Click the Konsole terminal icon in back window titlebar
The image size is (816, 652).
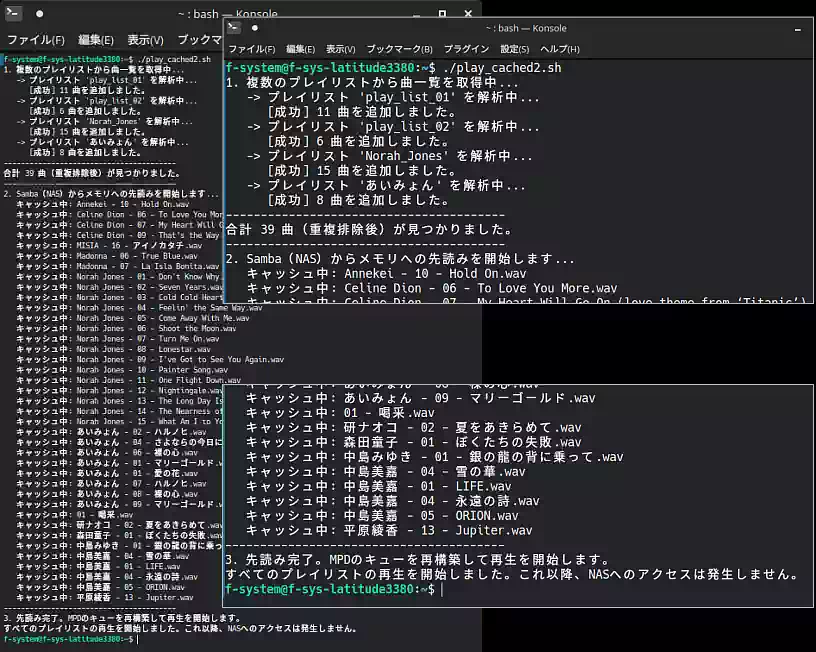[x=14, y=14]
